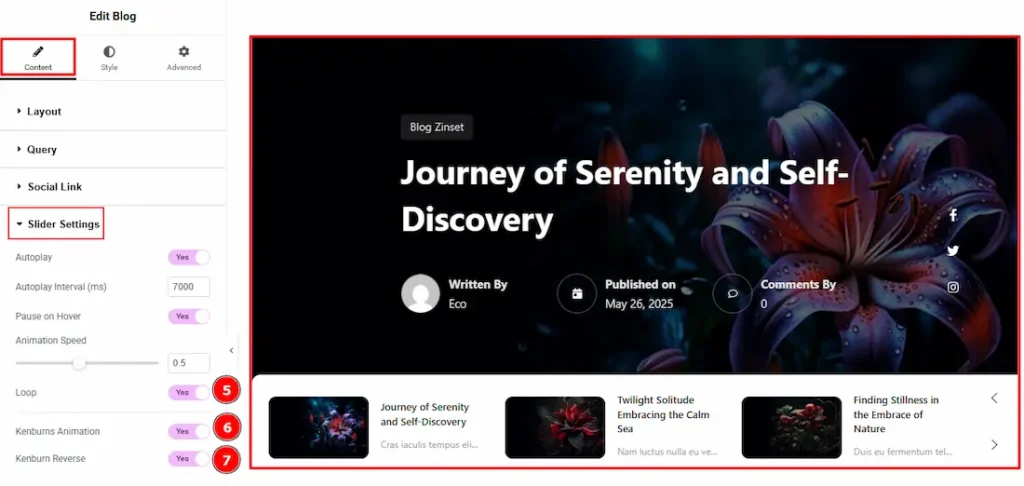Click the Twitter bird icon
Screen dimensions: 1024x486
point(953,251)
